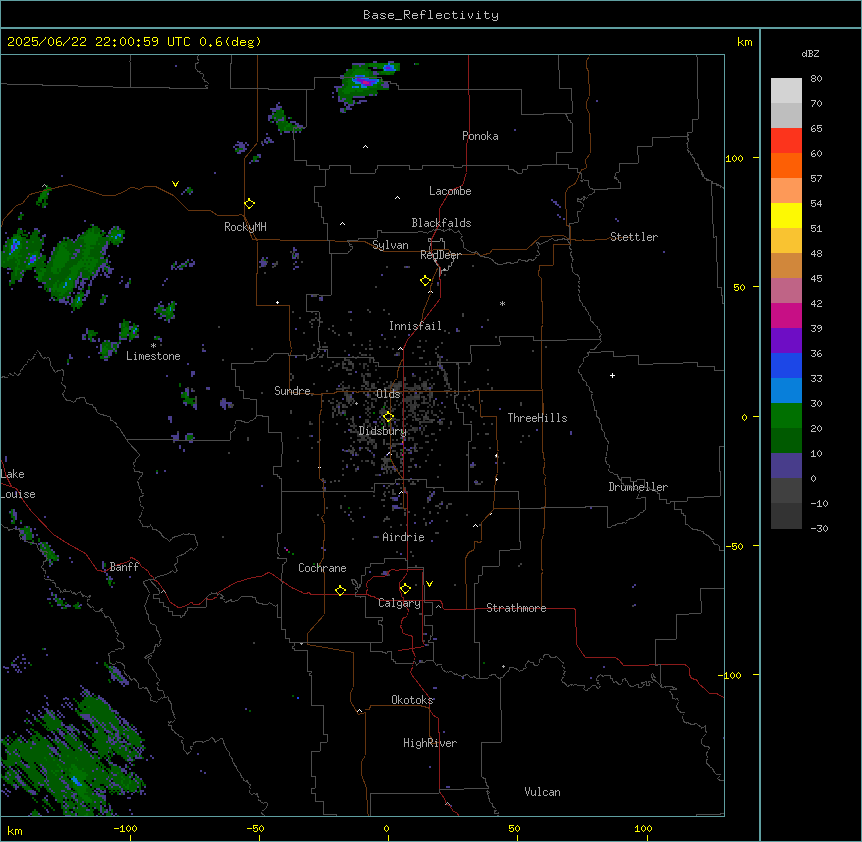This screenshot has width=862, height=842.
Task: Click the -50 tick on right axis
Action: (x=734, y=546)
